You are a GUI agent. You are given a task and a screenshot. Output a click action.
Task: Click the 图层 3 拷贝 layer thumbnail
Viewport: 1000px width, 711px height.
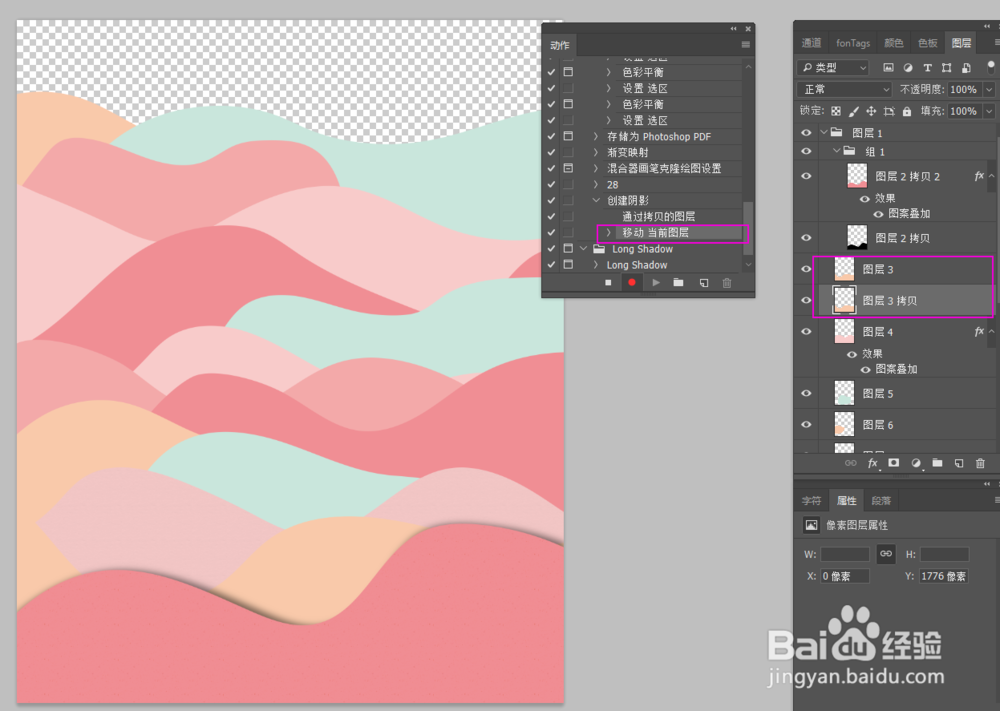pyautogui.click(x=843, y=300)
